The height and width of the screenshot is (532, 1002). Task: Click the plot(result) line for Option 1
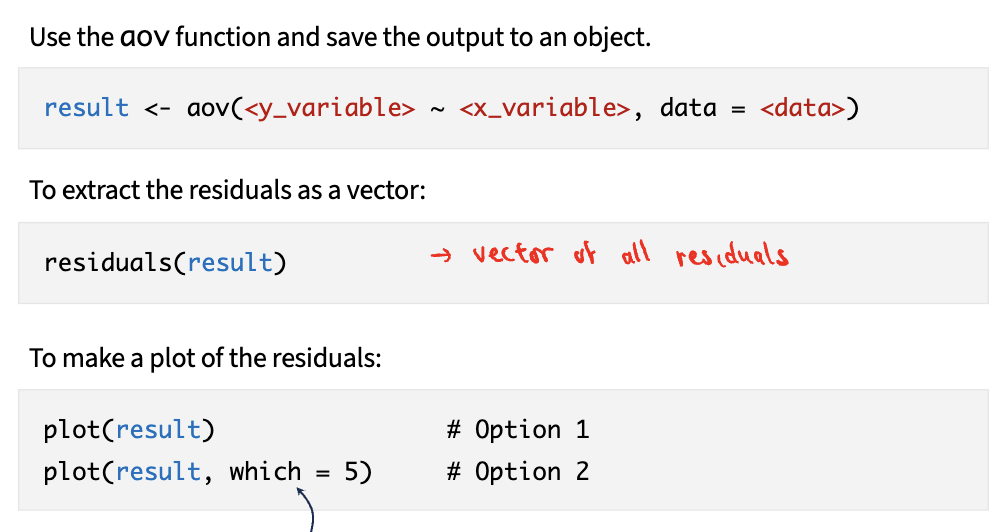(129, 430)
